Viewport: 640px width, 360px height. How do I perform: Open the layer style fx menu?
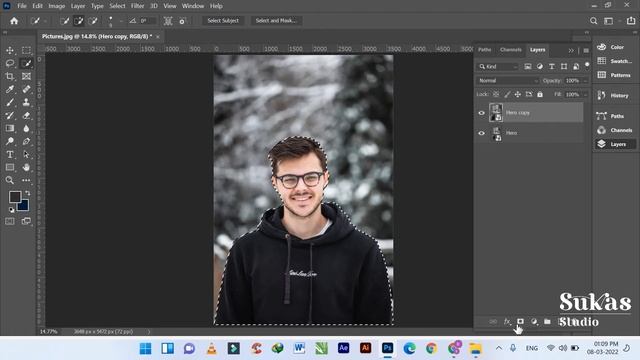[507, 322]
